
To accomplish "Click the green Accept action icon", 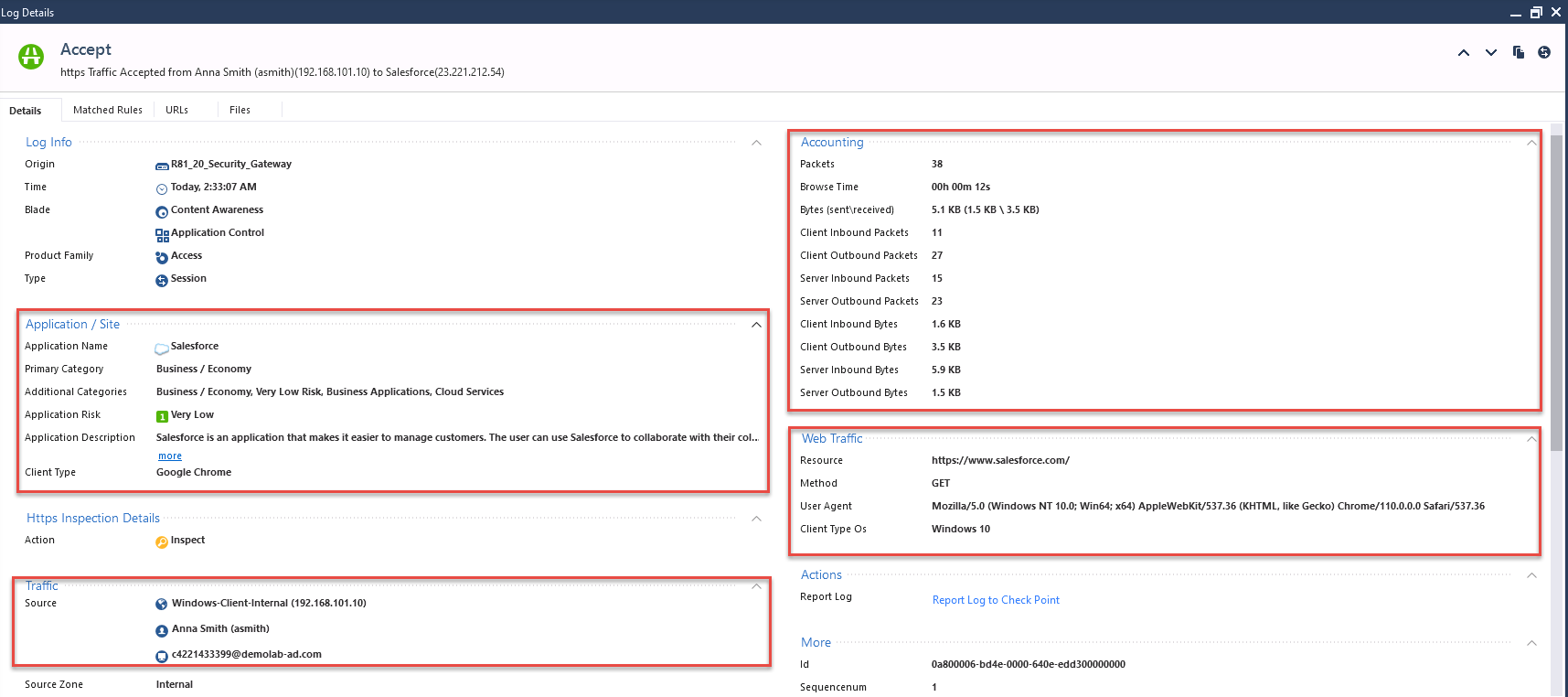I will [31, 57].
